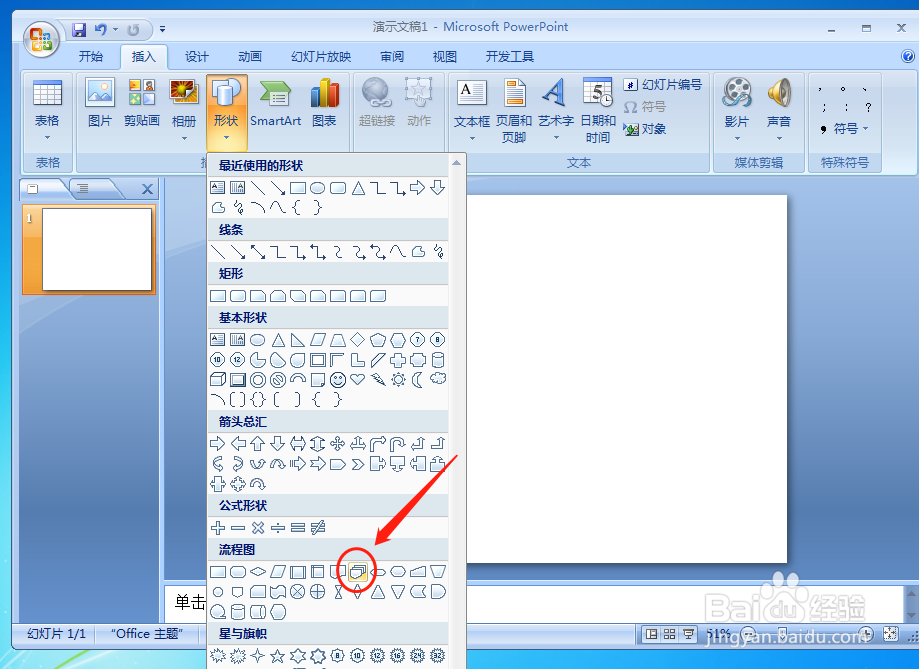
Task: Switch to the slides thumbnail pane tab
Action: [33, 188]
